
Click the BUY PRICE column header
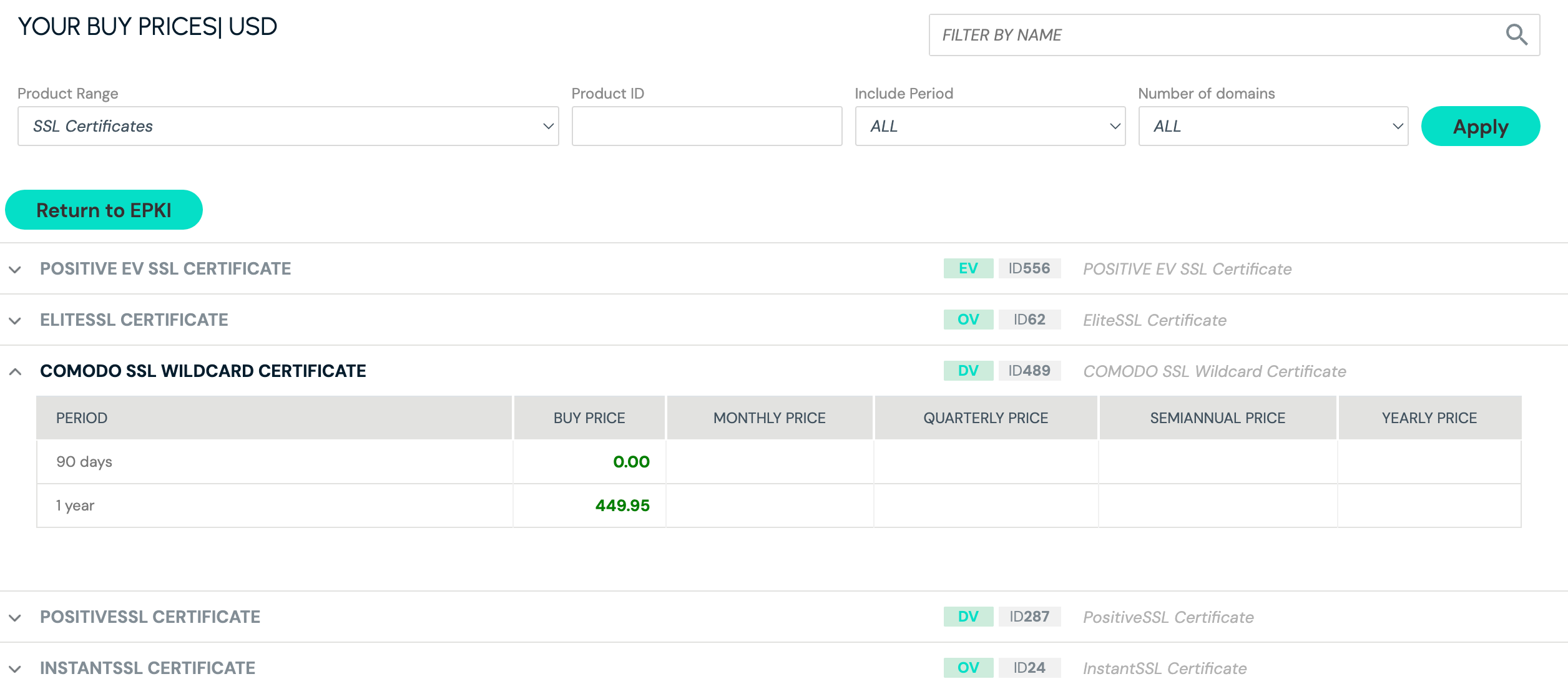(x=589, y=418)
